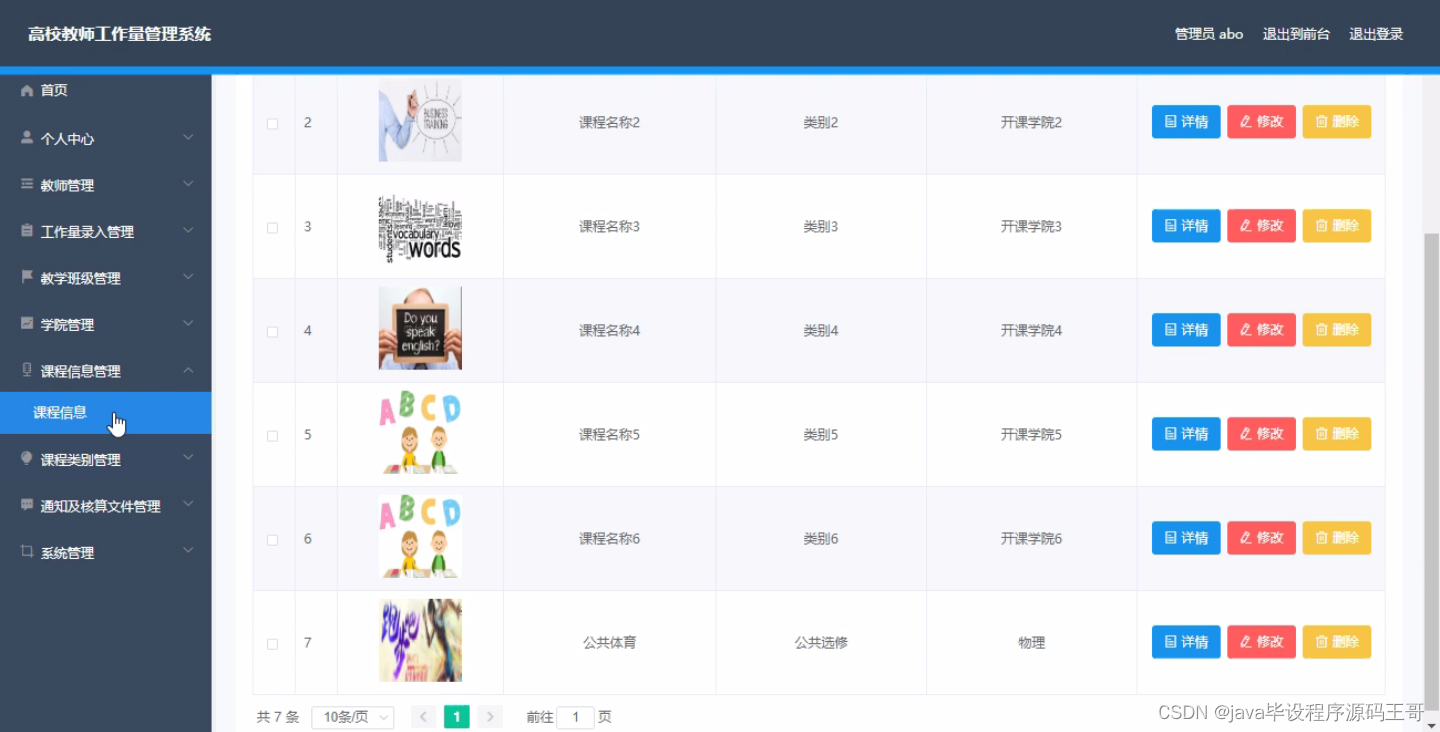The width and height of the screenshot is (1440, 732).
Task: Select page 1 in pagination
Action: (x=457, y=717)
